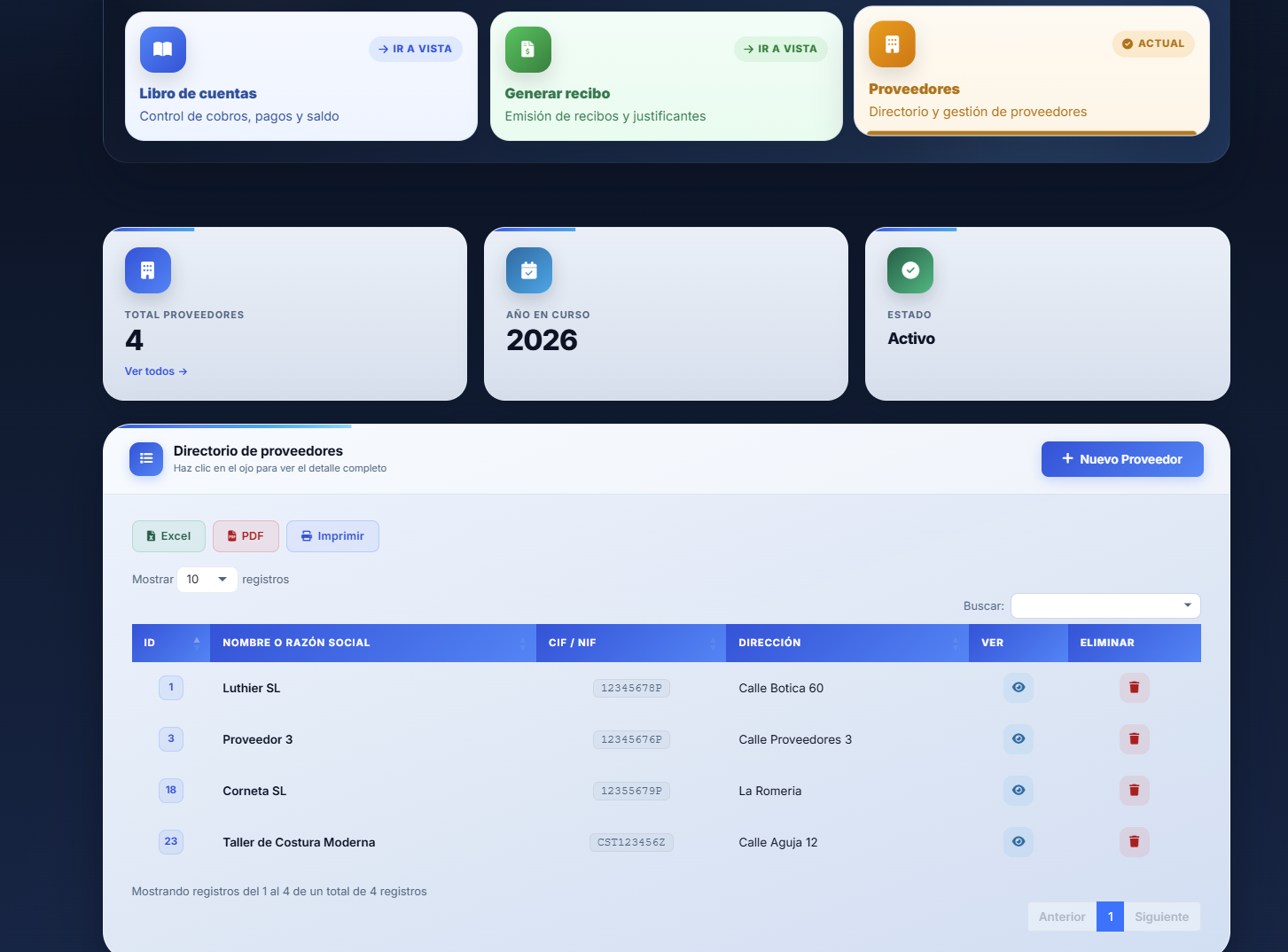Click the Libro de cuentas book icon
1288x952 pixels.
(163, 50)
